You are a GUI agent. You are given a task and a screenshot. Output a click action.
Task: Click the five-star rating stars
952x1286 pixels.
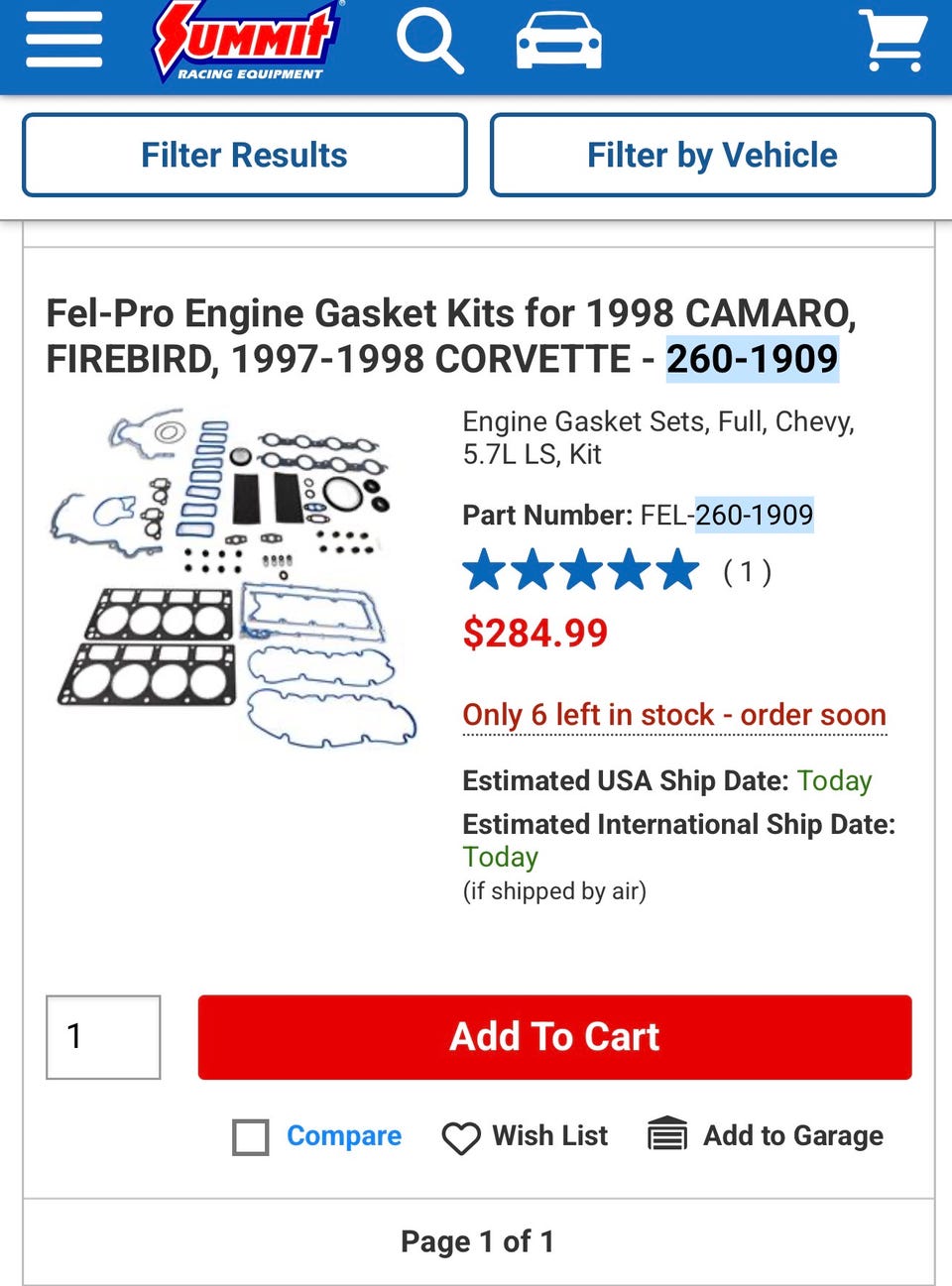pos(581,571)
